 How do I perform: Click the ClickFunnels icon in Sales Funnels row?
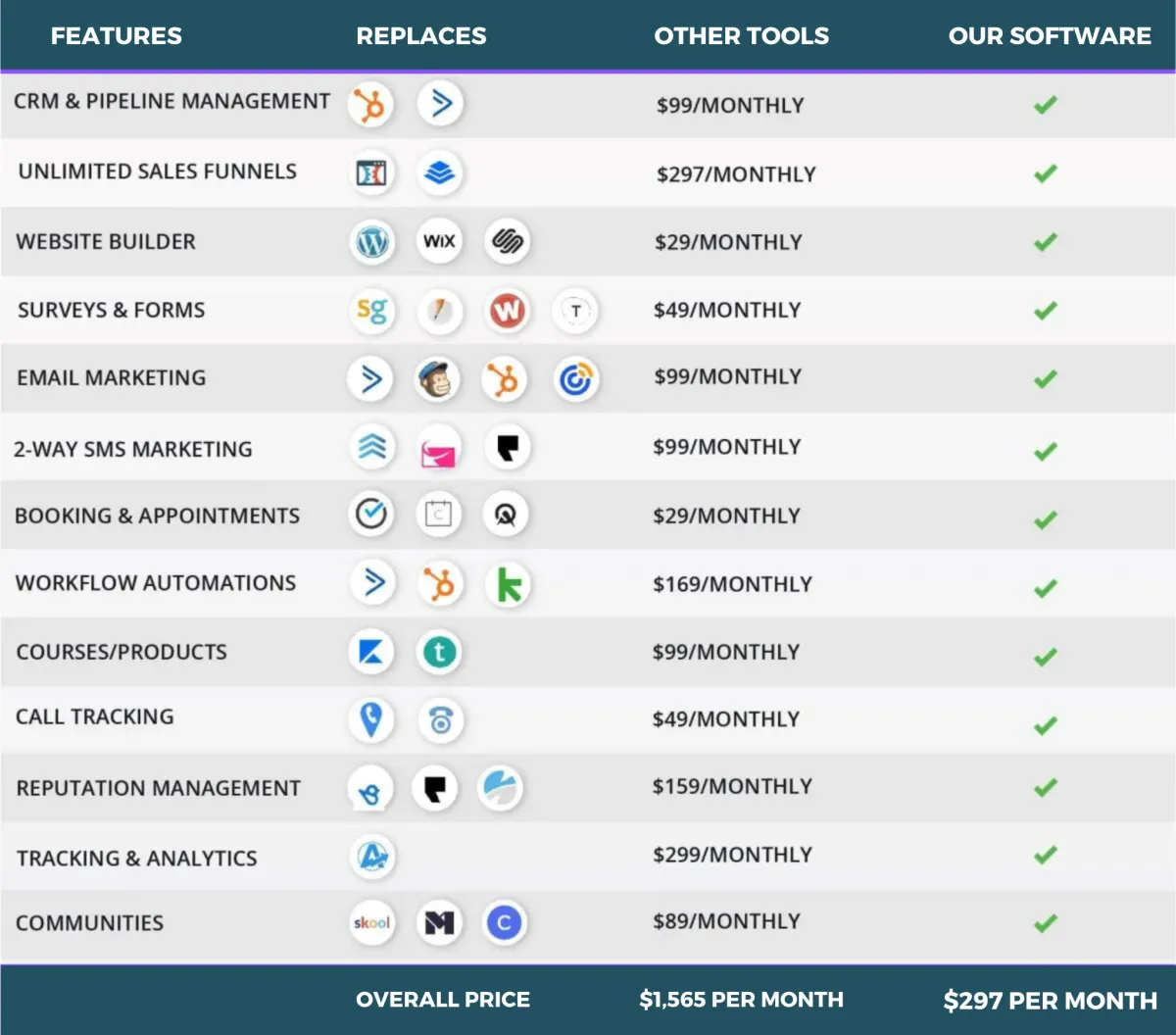click(371, 173)
